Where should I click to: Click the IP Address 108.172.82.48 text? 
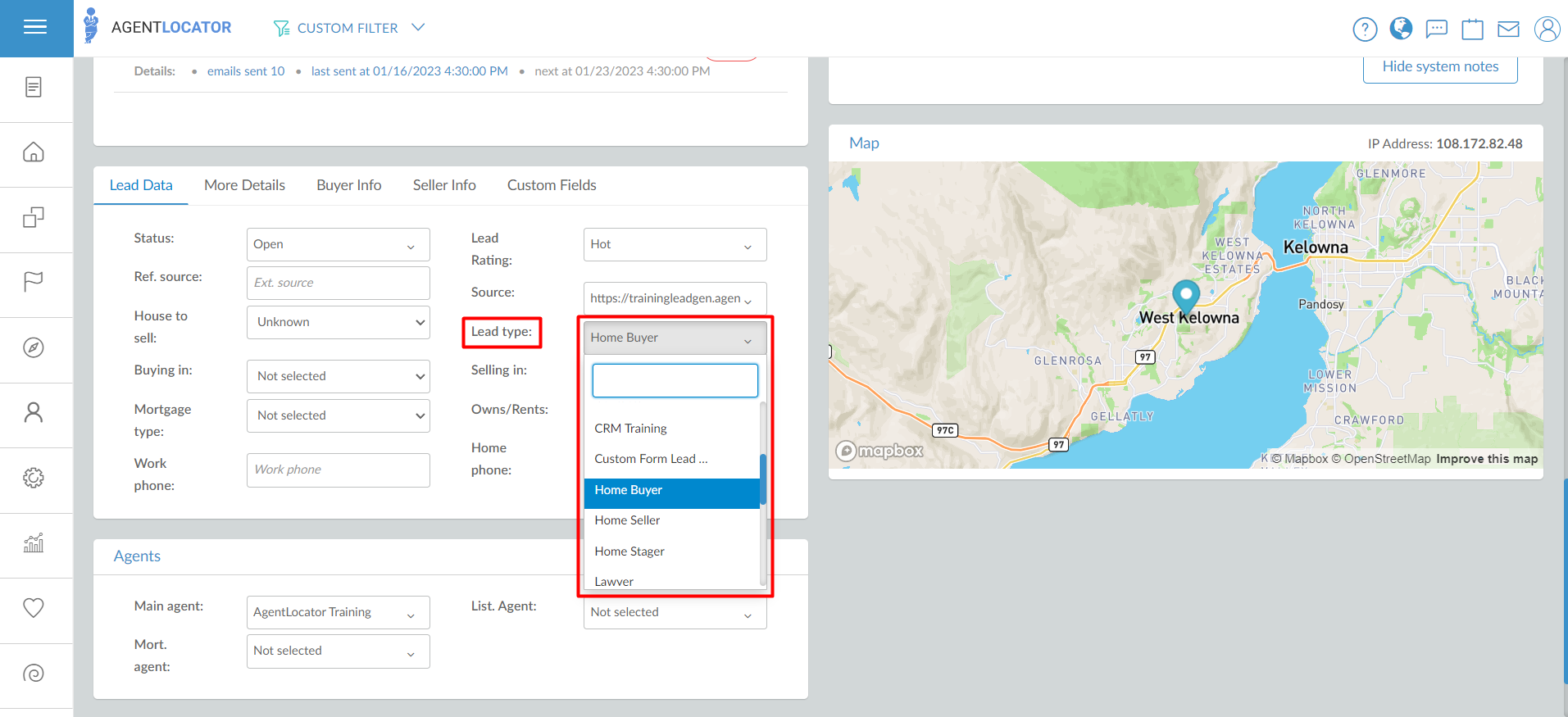[1445, 144]
